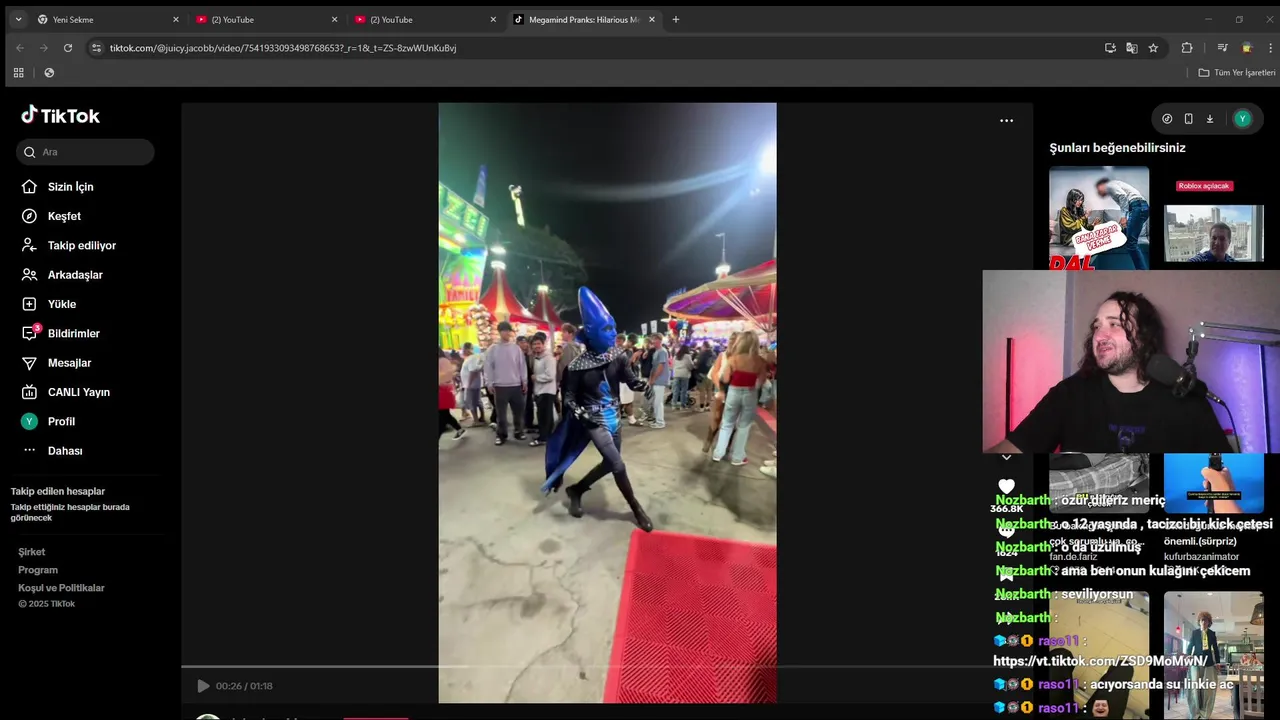Click 'Takip edilen hesaplar' heading
Image resolution: width=1280 pixels, height=720 pixels.
tap(58, 492)
